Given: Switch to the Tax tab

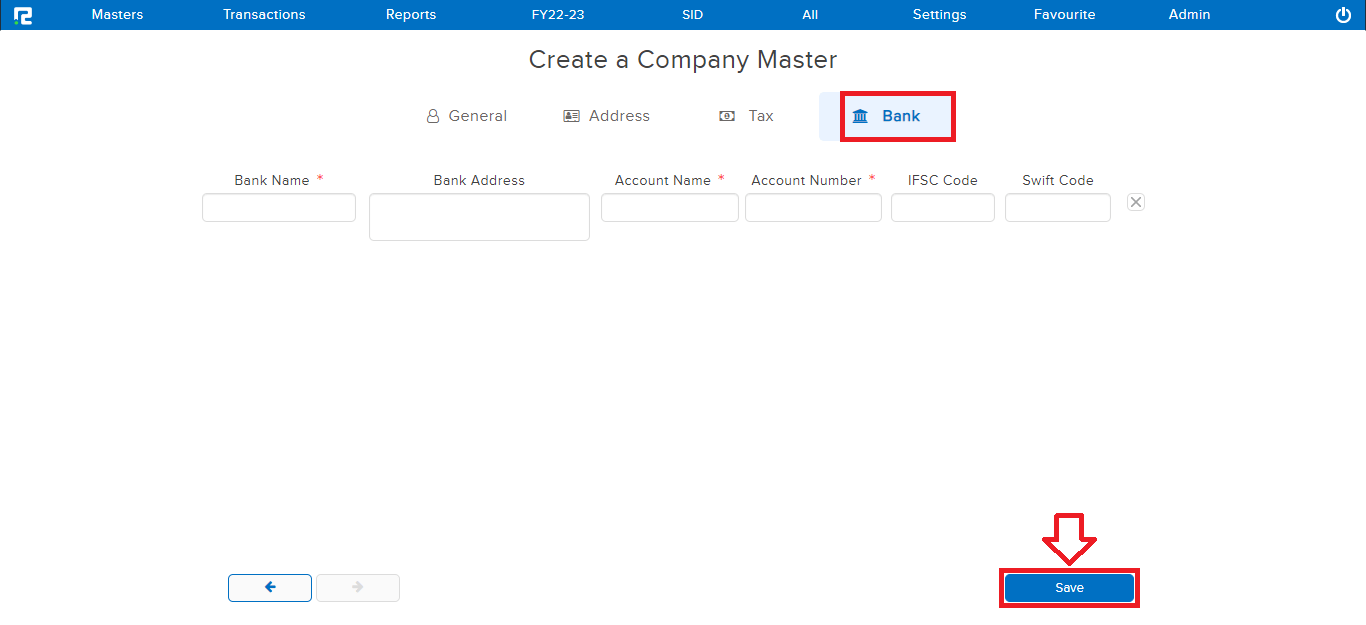Looking at the screenshot, I should pyautogui.click(x=747, y=116).
